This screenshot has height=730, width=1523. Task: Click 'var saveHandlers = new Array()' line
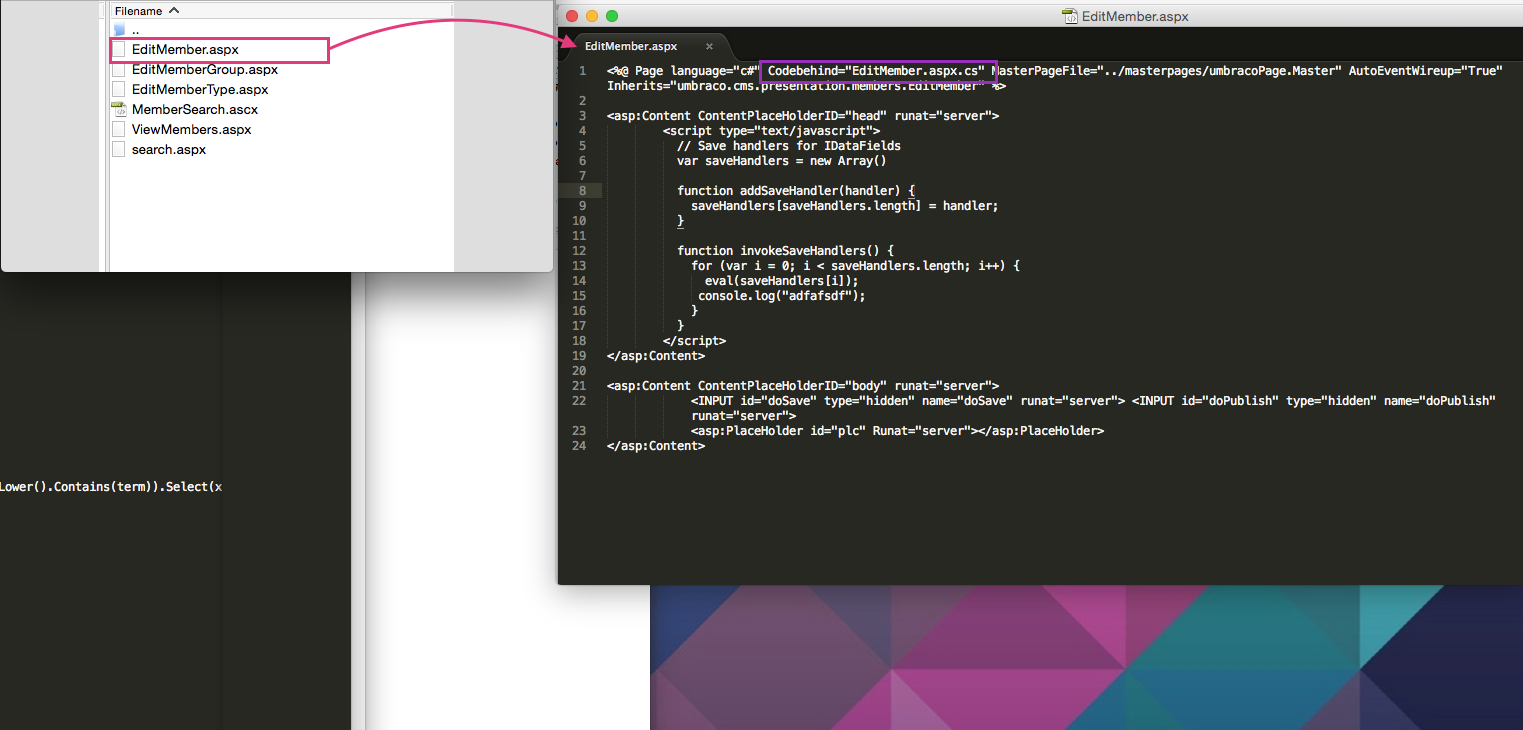[x=782, y=161]
